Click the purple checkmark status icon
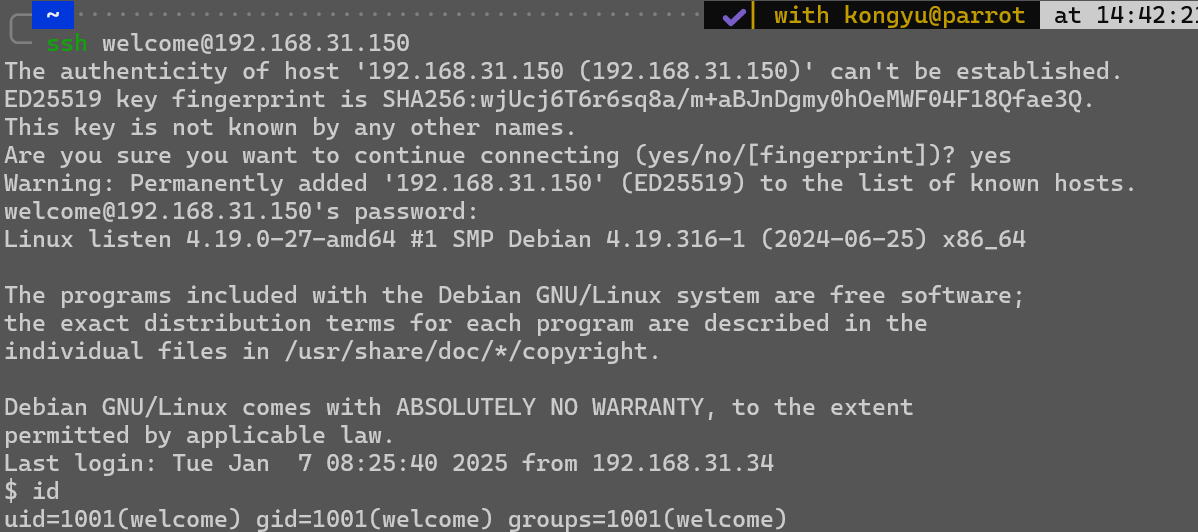The image size is (1198, 532). click(x=733, y=15)
